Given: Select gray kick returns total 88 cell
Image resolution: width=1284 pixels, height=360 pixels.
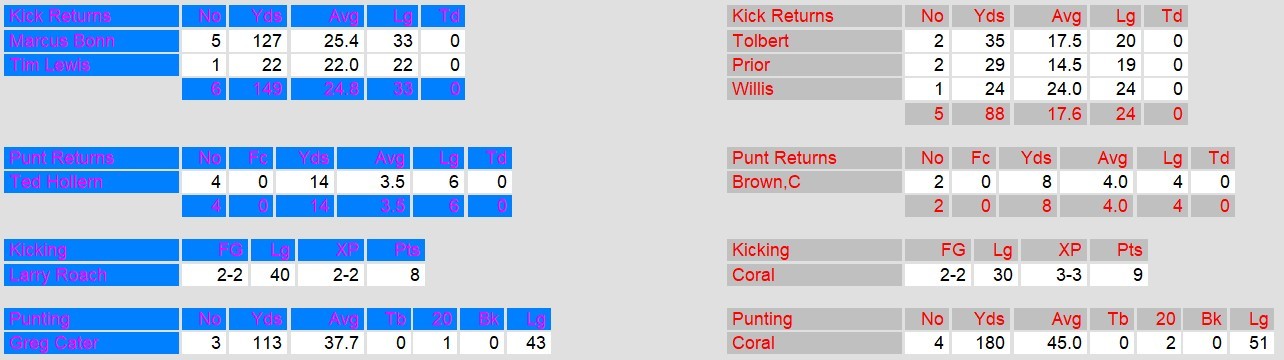Looking at the screenshot, I should point(982,114).
